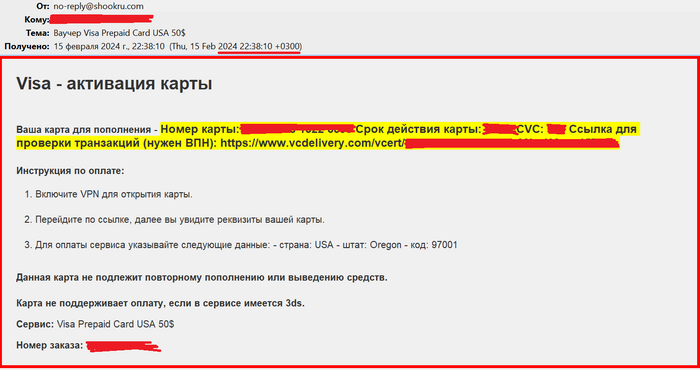700x370 pixels.
Task: Click the heading Visa - активация карты
Action: pos(114,83)
